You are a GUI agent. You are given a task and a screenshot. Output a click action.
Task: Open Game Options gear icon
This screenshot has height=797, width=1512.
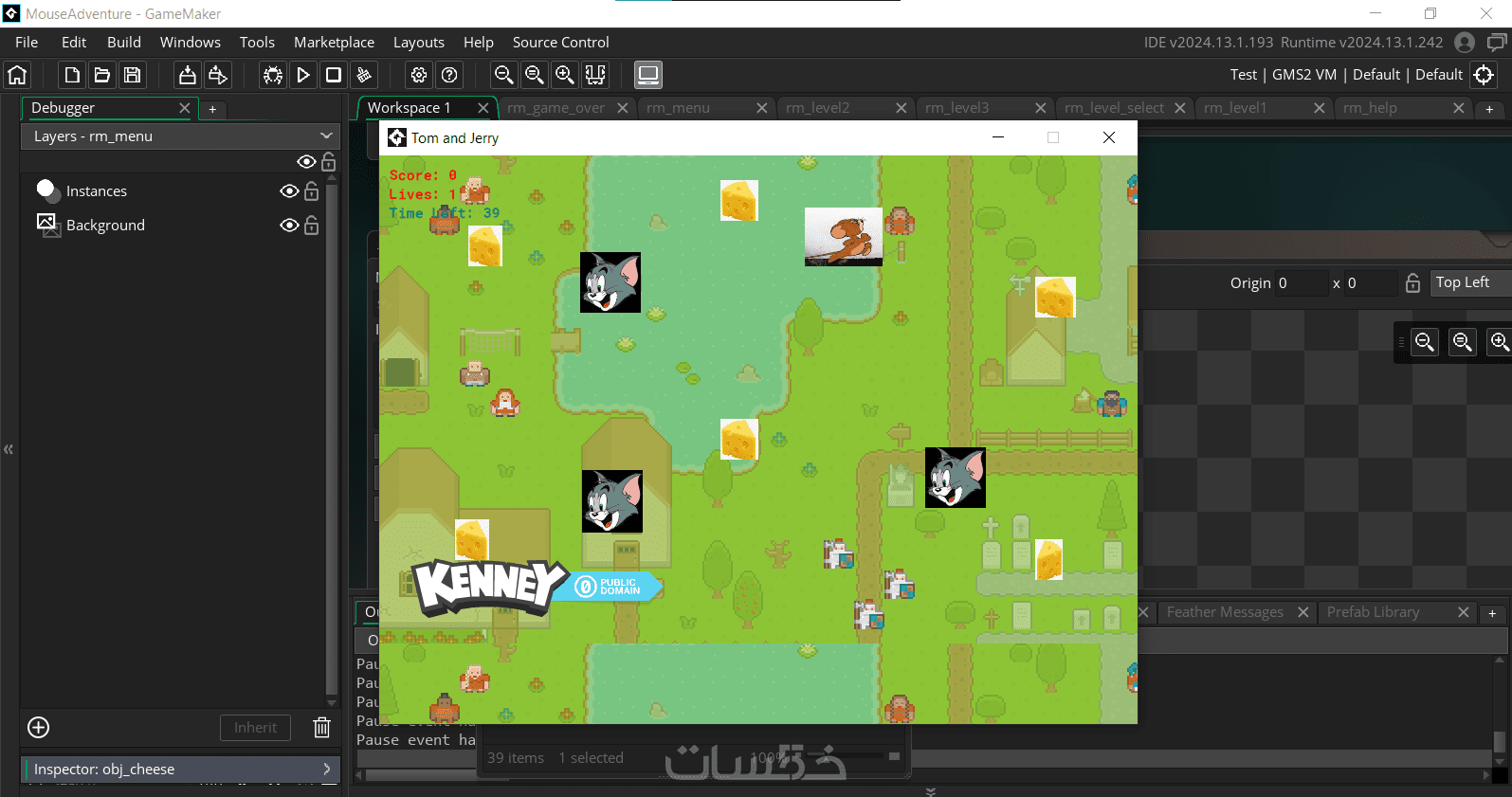point(419,75)
